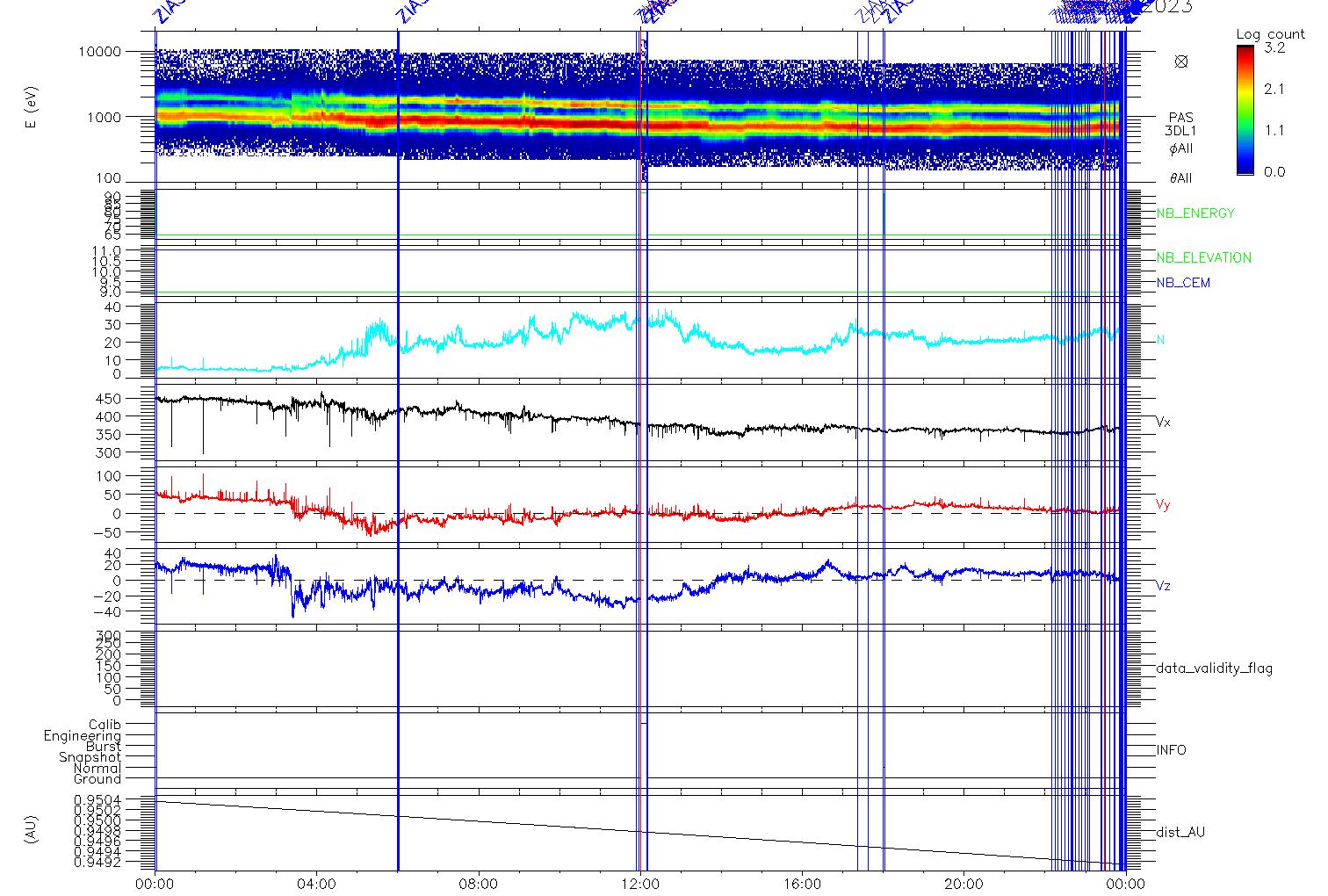Click the Burst mode label
Screen dimensions: 1328x896
(104, 747)
